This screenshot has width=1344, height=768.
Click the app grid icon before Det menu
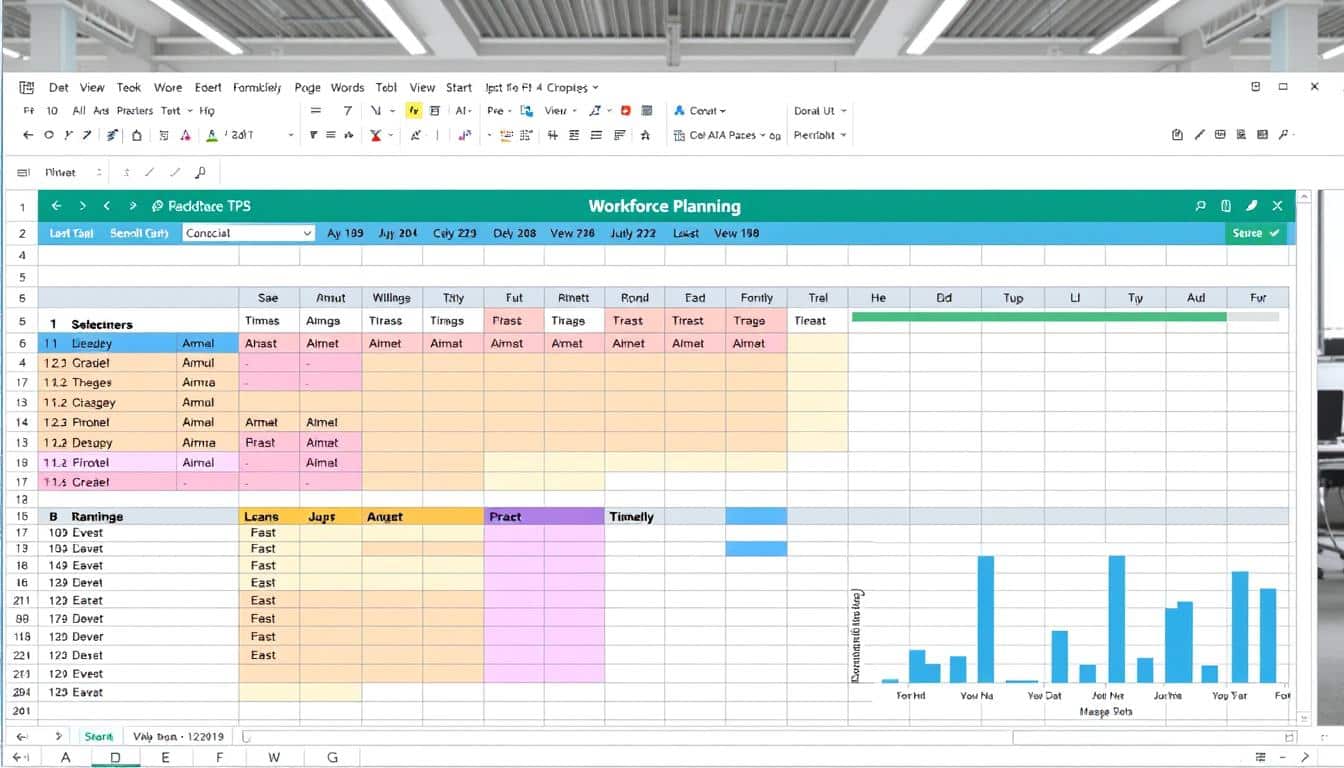(x=27, y=87)
